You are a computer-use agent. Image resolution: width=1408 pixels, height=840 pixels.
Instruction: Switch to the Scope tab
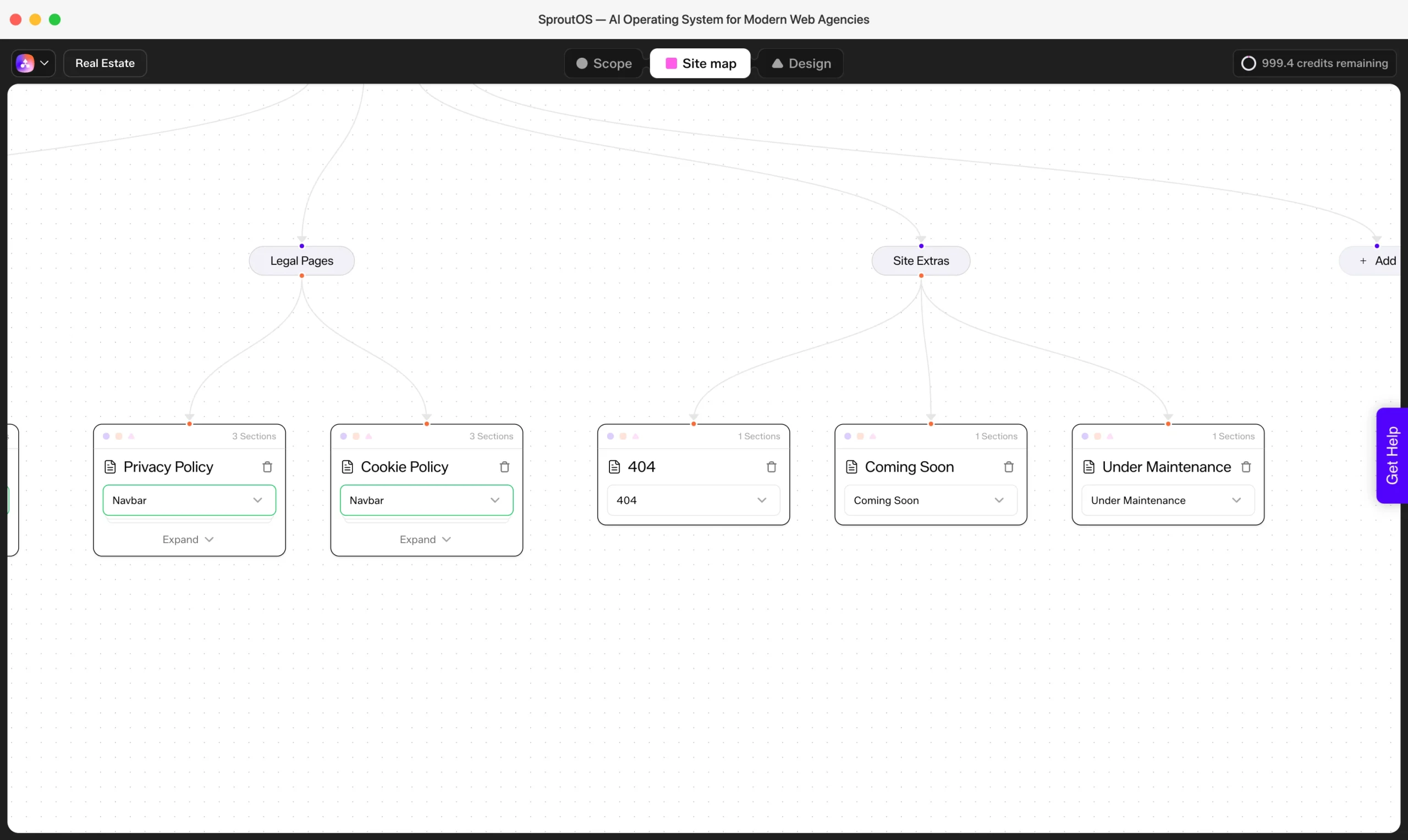603,63
